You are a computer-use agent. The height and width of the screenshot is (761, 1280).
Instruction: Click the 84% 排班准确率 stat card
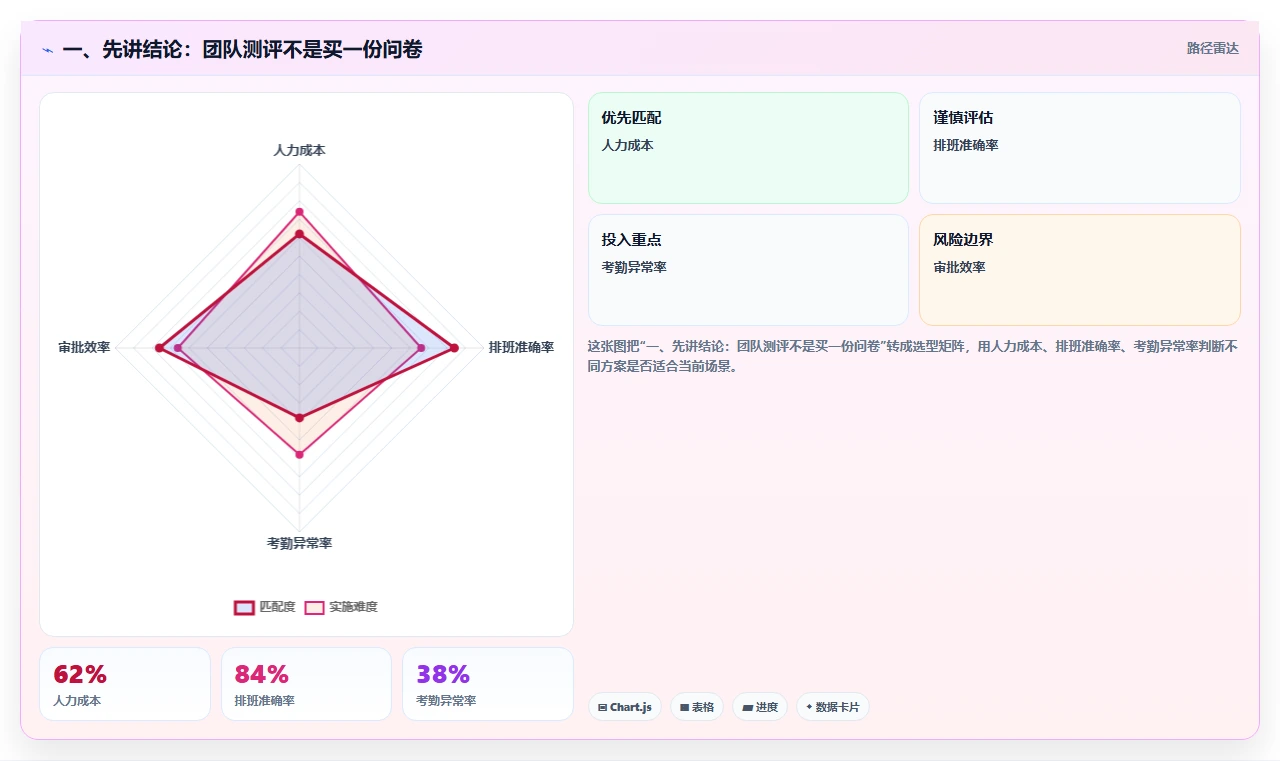pyautogui.click(x=306, y=684)
